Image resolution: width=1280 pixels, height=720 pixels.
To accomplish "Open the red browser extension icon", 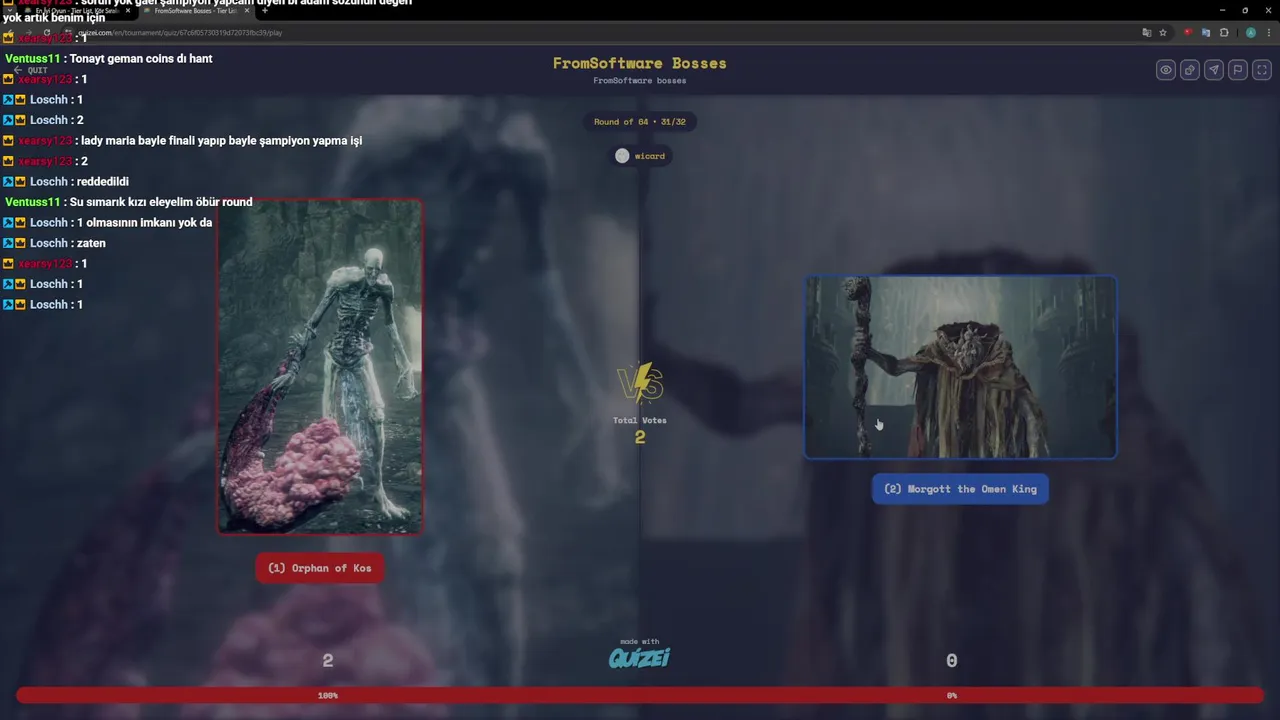I will click(1188, 32).
